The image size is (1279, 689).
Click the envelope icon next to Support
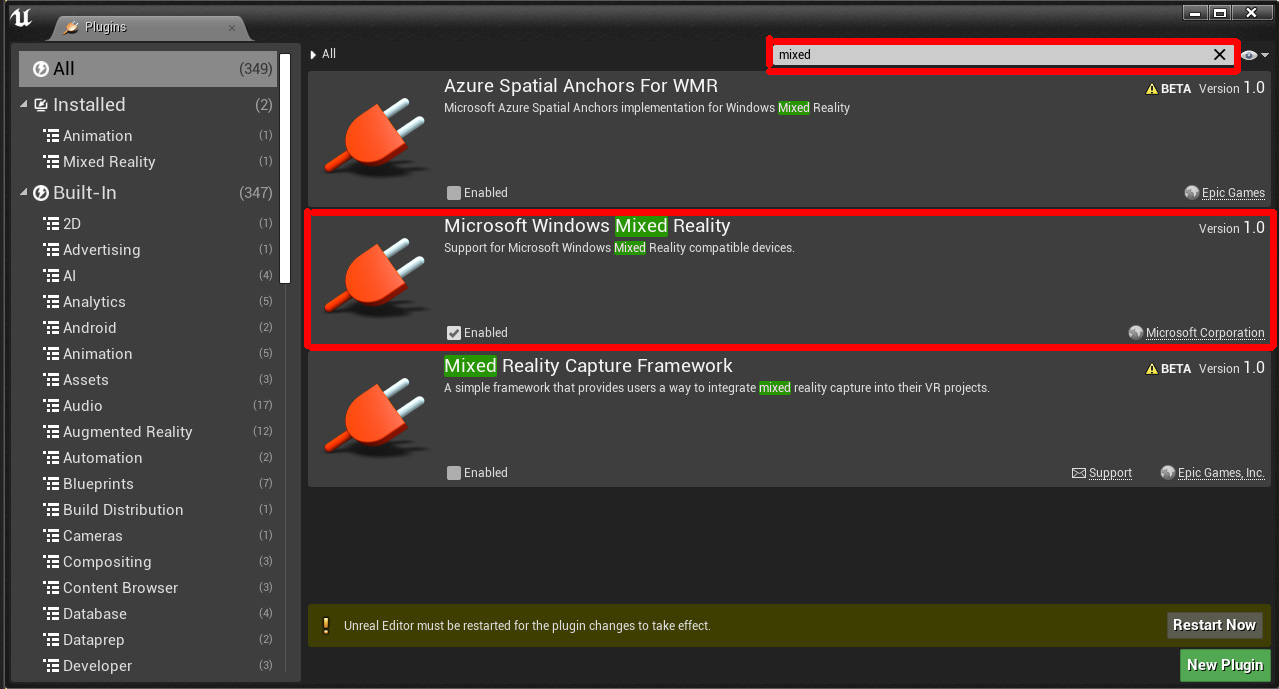coord(1079,473)
